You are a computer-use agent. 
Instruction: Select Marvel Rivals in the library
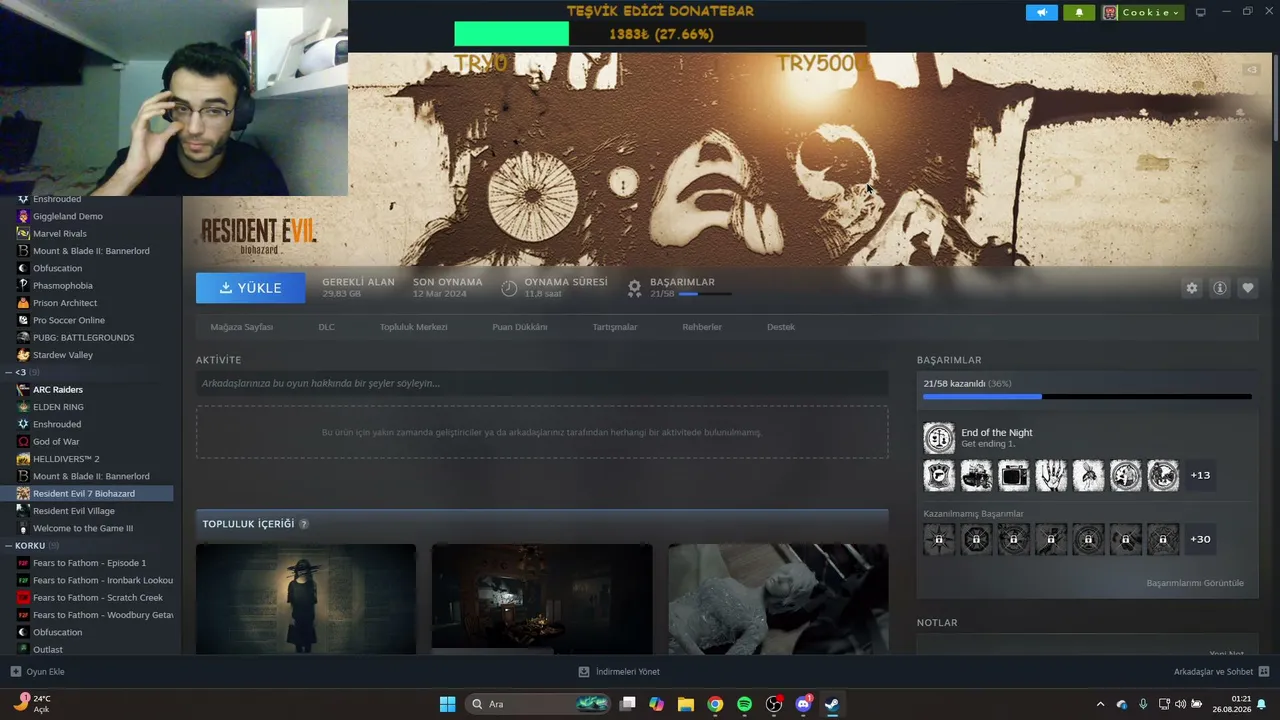87,234
